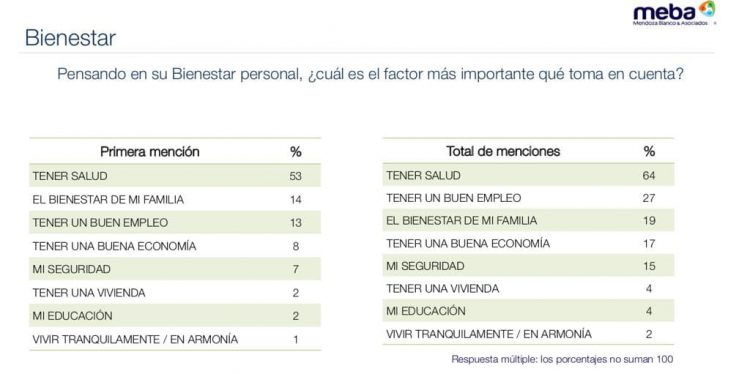Click VIVIR TRANQUILAMENTE row in left table
Image resolution: width=750 pixels, height=374 pixels.
point(175,339)
